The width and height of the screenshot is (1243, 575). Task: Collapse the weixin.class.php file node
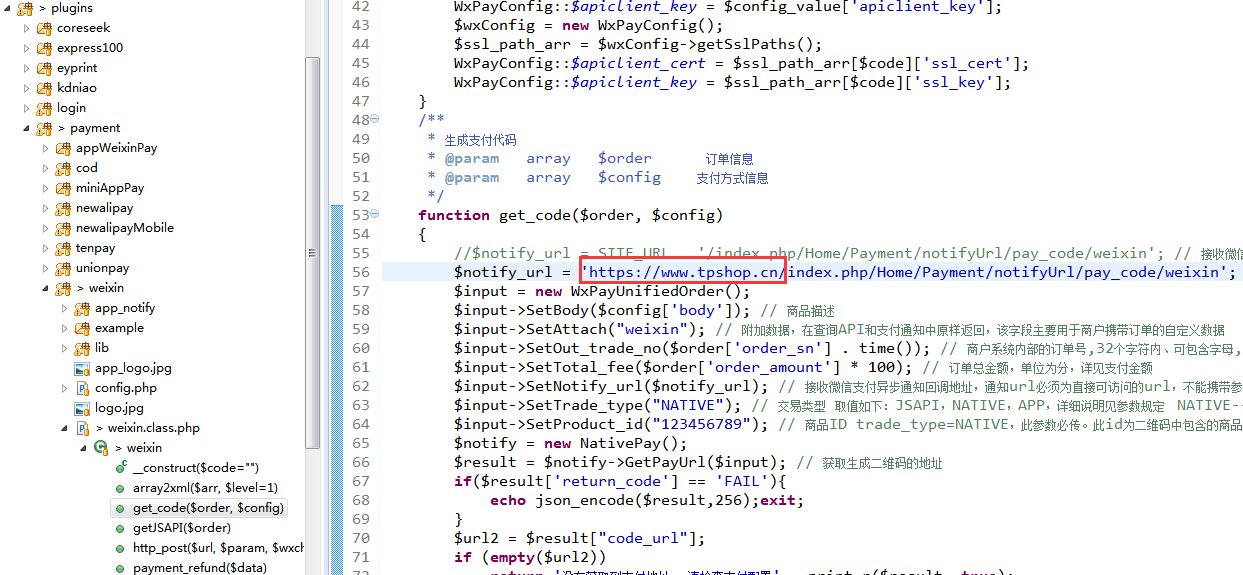[x=65, y=428]
